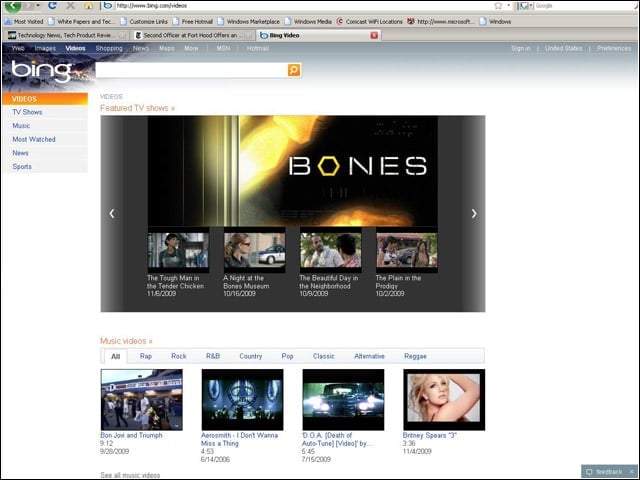Go to Bing Maps
Viewport: 640px width, 480px height.
click(167, 48)
